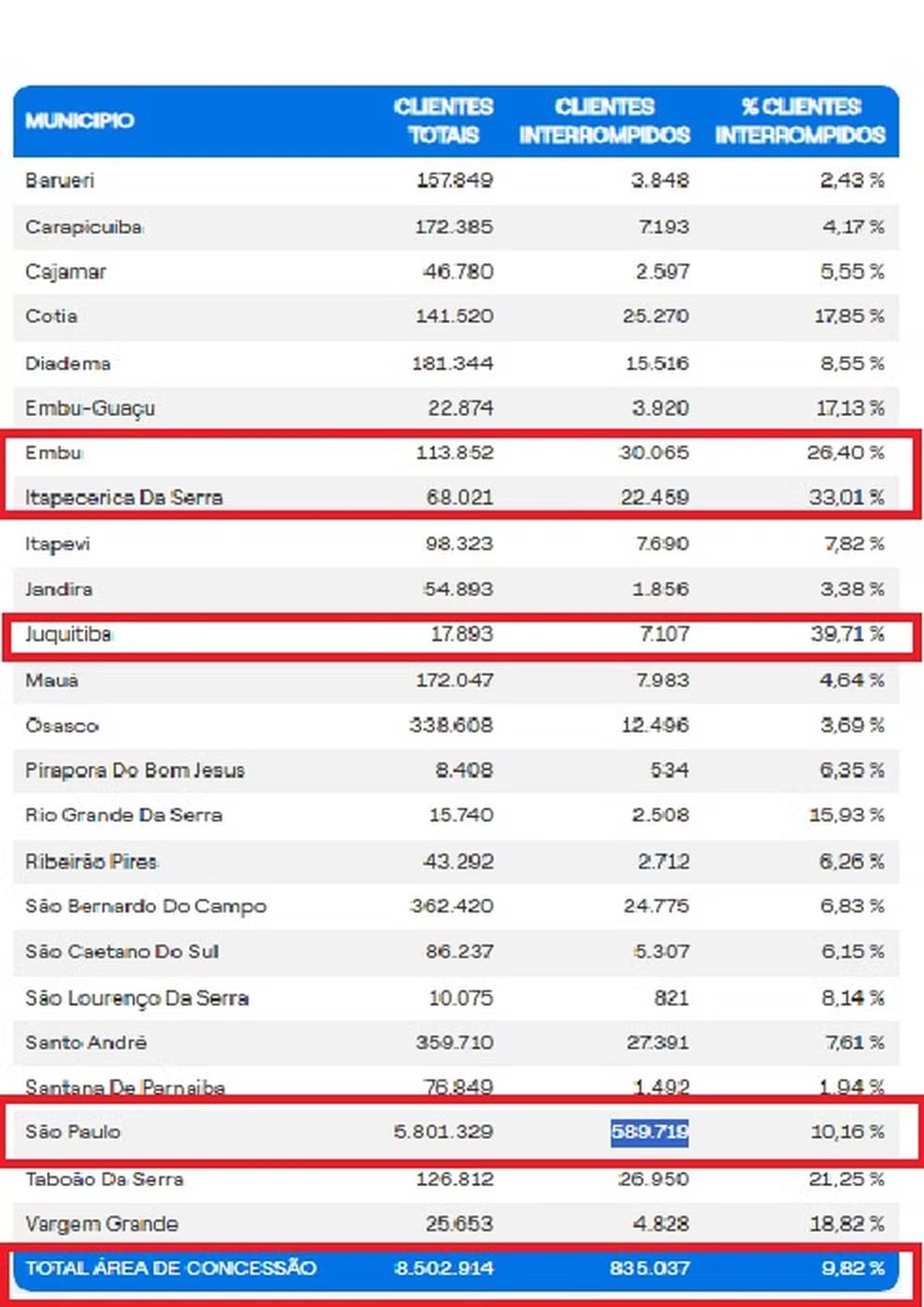
Task: Click the % CLIENTES INTERROMPIDOS header
Action: [800, 120]
